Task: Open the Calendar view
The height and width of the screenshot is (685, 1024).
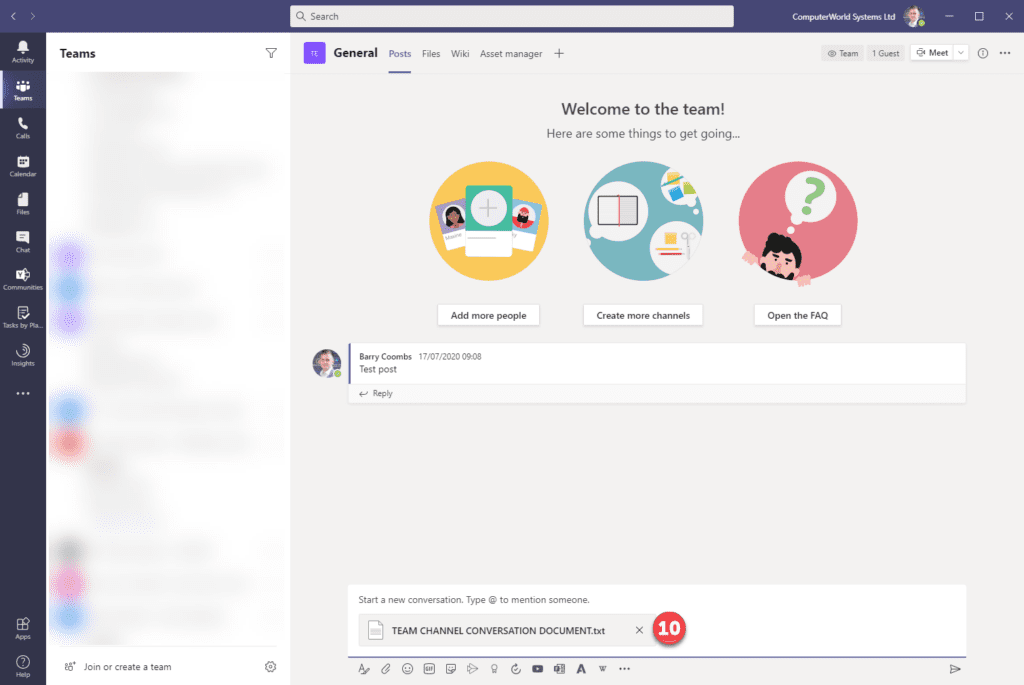Action: [x=23, y=166]
